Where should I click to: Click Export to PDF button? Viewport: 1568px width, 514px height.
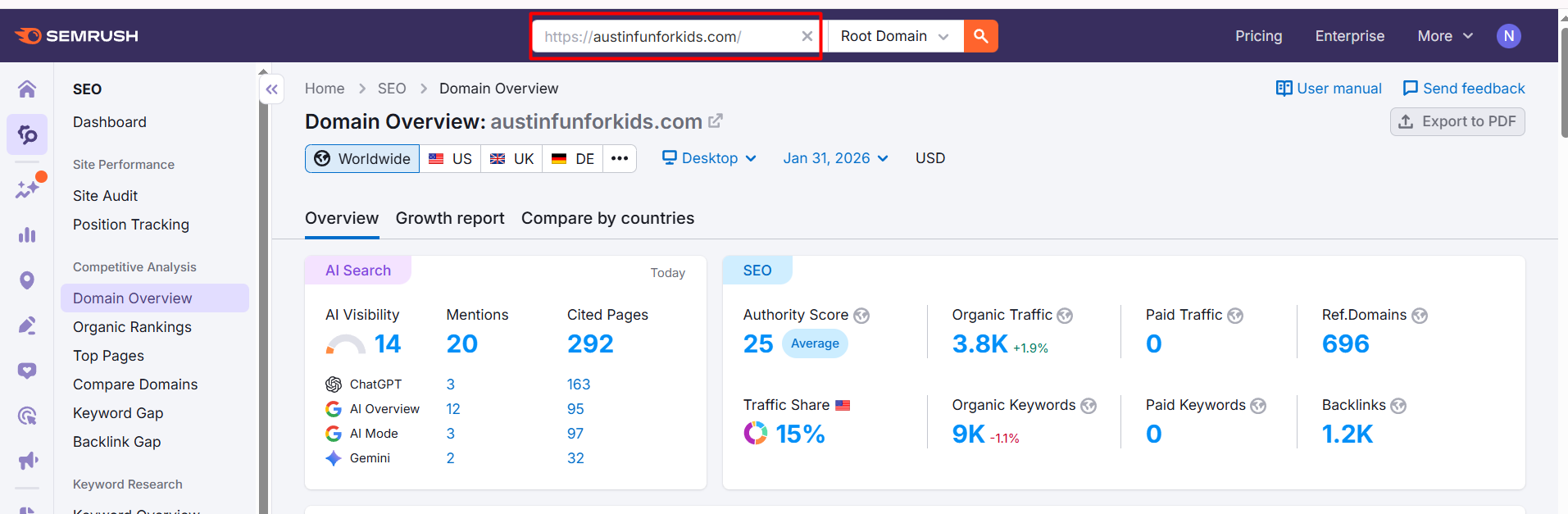pos(1457,121)
